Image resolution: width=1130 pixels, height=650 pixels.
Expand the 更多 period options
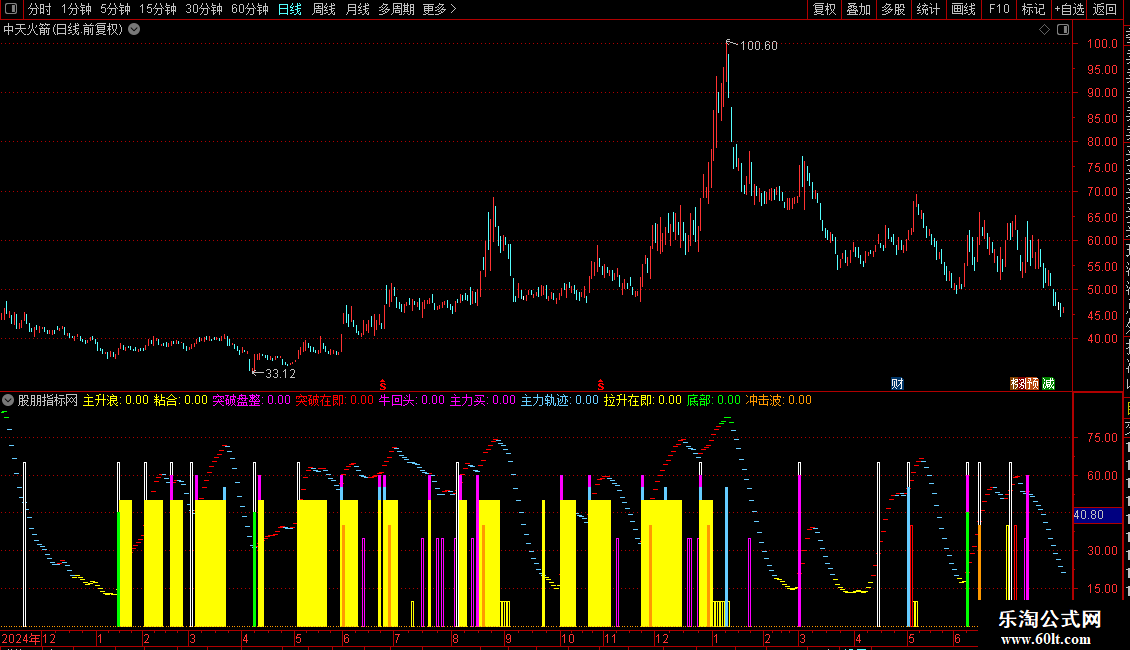[x=440, y=9]
